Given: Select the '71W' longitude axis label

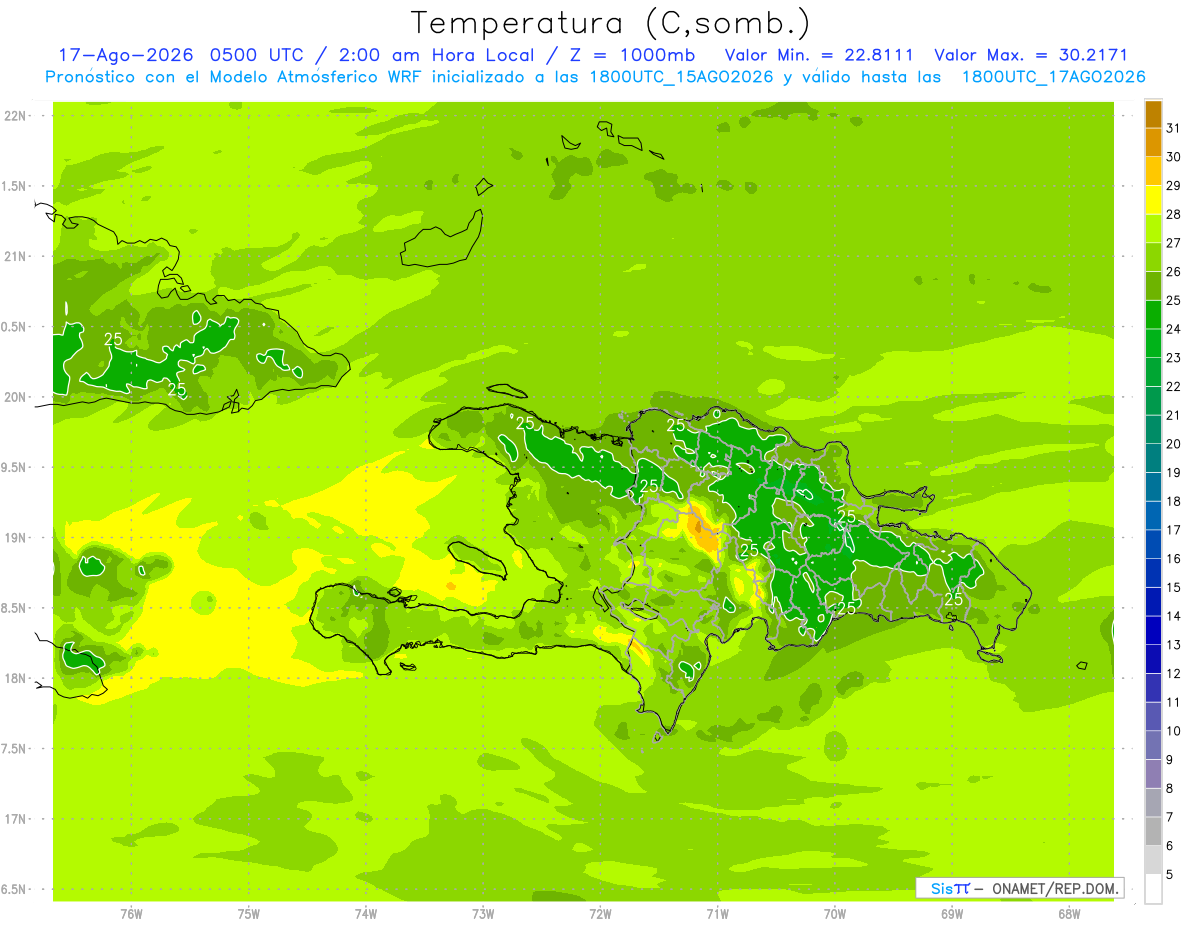Looking at the screenshot, I should [717, 913].
